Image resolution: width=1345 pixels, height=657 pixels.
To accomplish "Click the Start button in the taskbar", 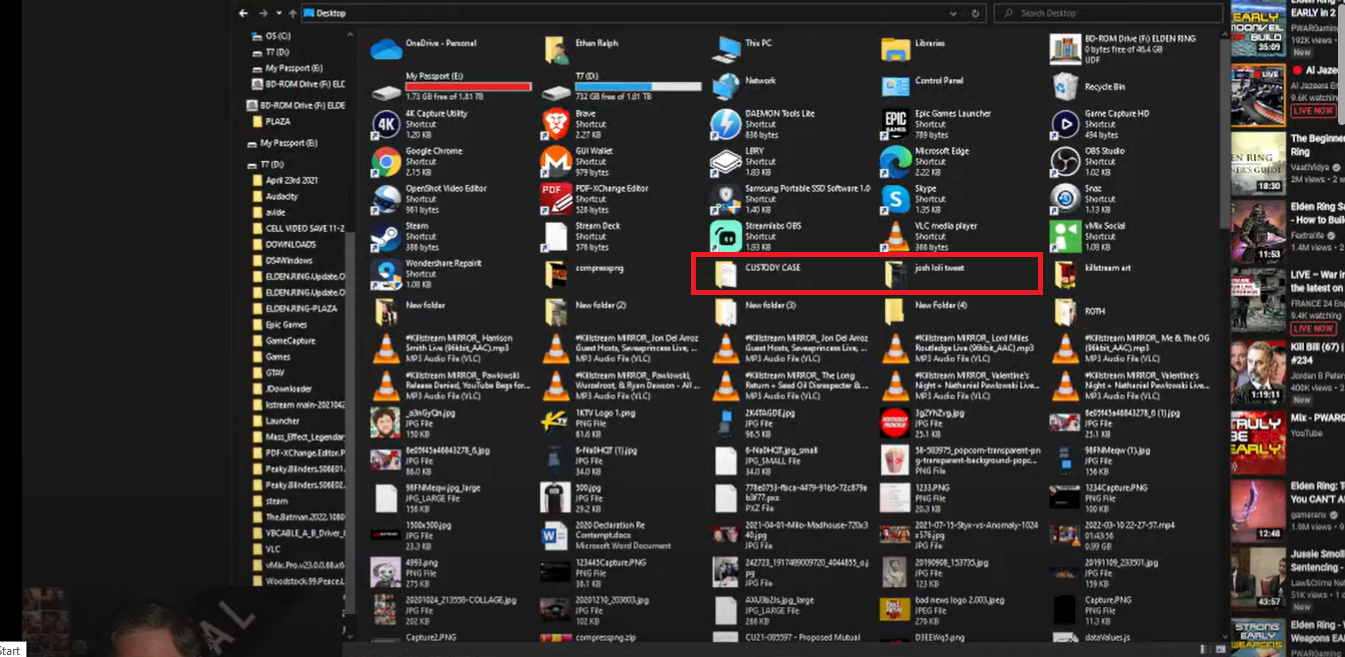I will click(12, 650).
